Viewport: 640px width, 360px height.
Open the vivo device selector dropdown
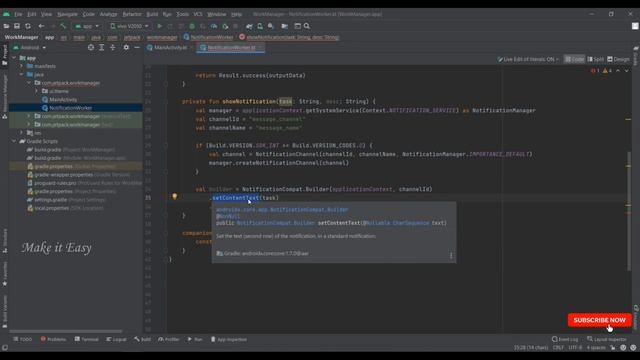[x=129, y=26]
